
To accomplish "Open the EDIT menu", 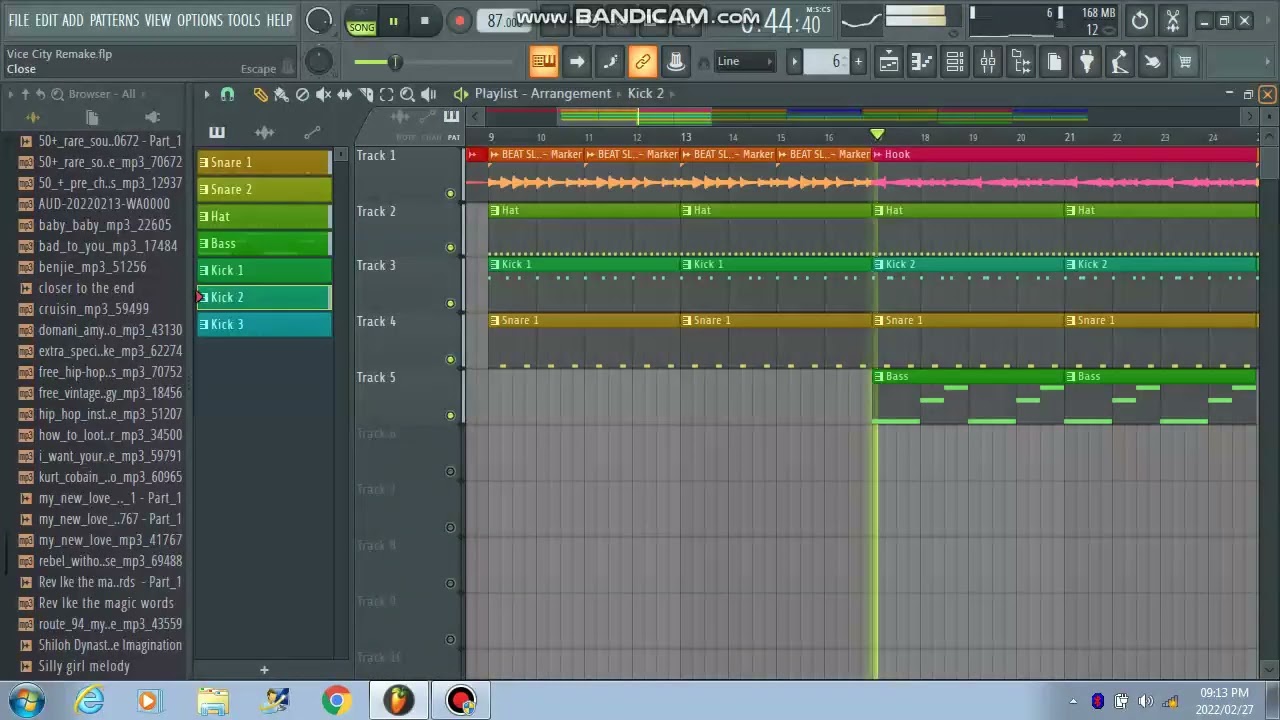I will (46, 20).
